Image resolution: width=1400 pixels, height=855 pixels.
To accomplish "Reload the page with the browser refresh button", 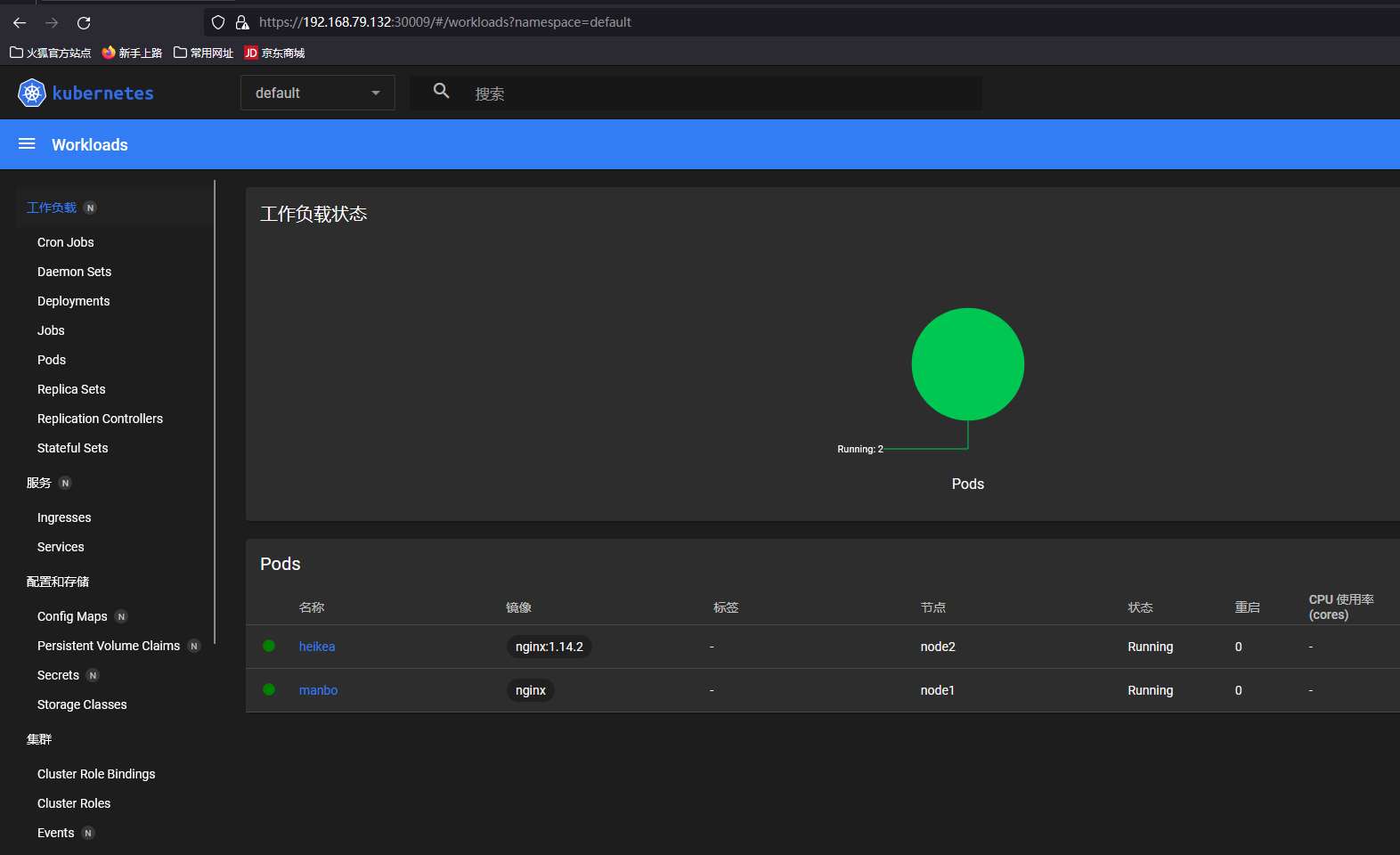I will (84, 22).
